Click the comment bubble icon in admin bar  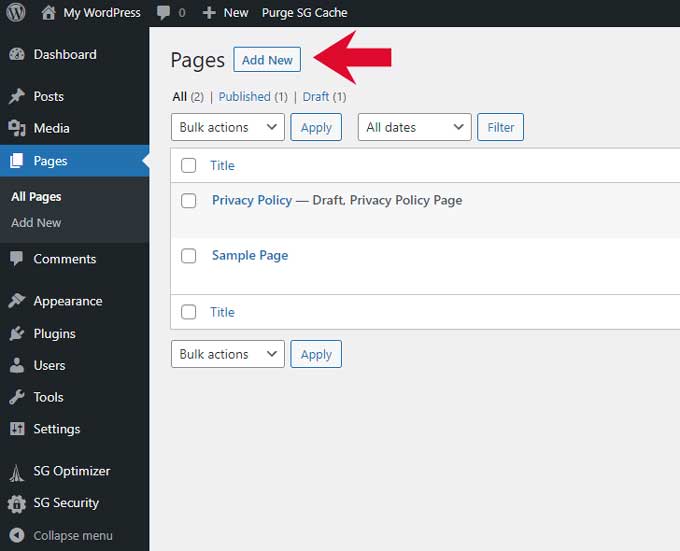(164, 13)
